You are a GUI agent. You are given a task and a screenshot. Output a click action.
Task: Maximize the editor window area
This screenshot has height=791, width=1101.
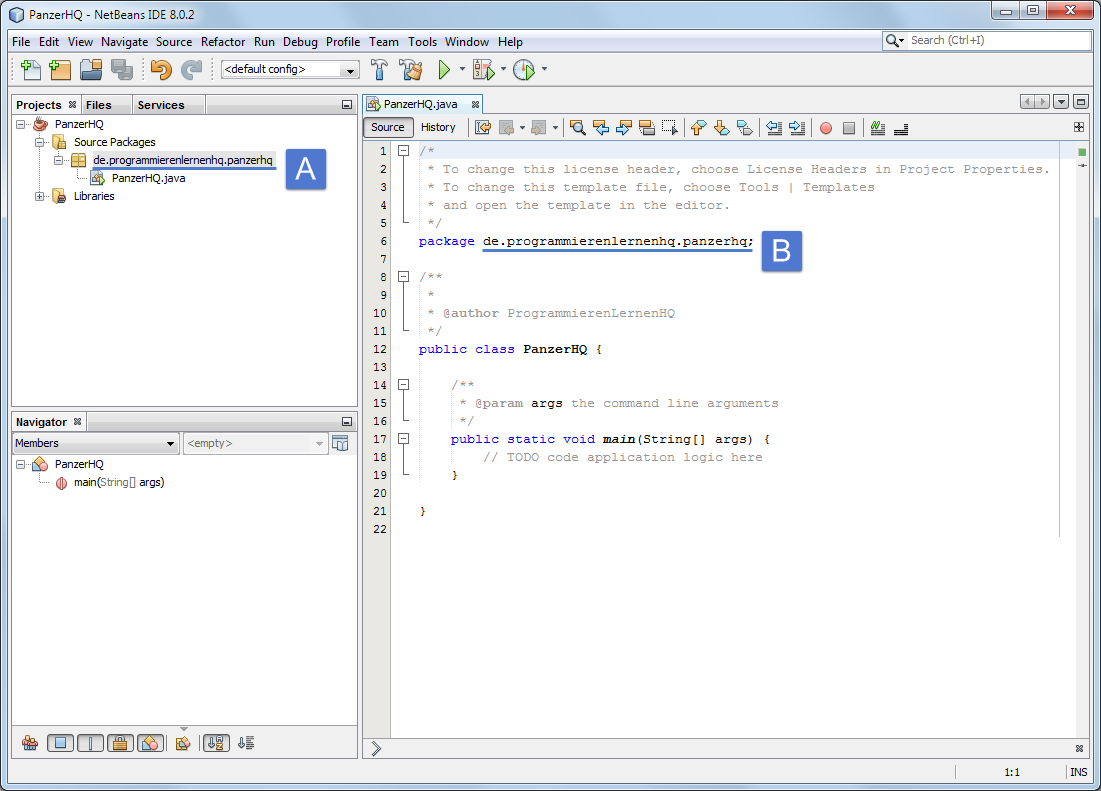coord(1081,102)
